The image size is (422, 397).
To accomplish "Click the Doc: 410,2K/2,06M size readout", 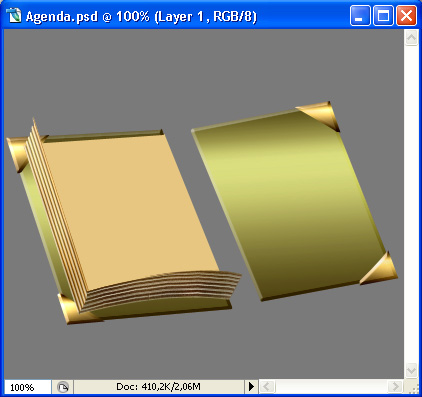I will (x=158, y=387).
